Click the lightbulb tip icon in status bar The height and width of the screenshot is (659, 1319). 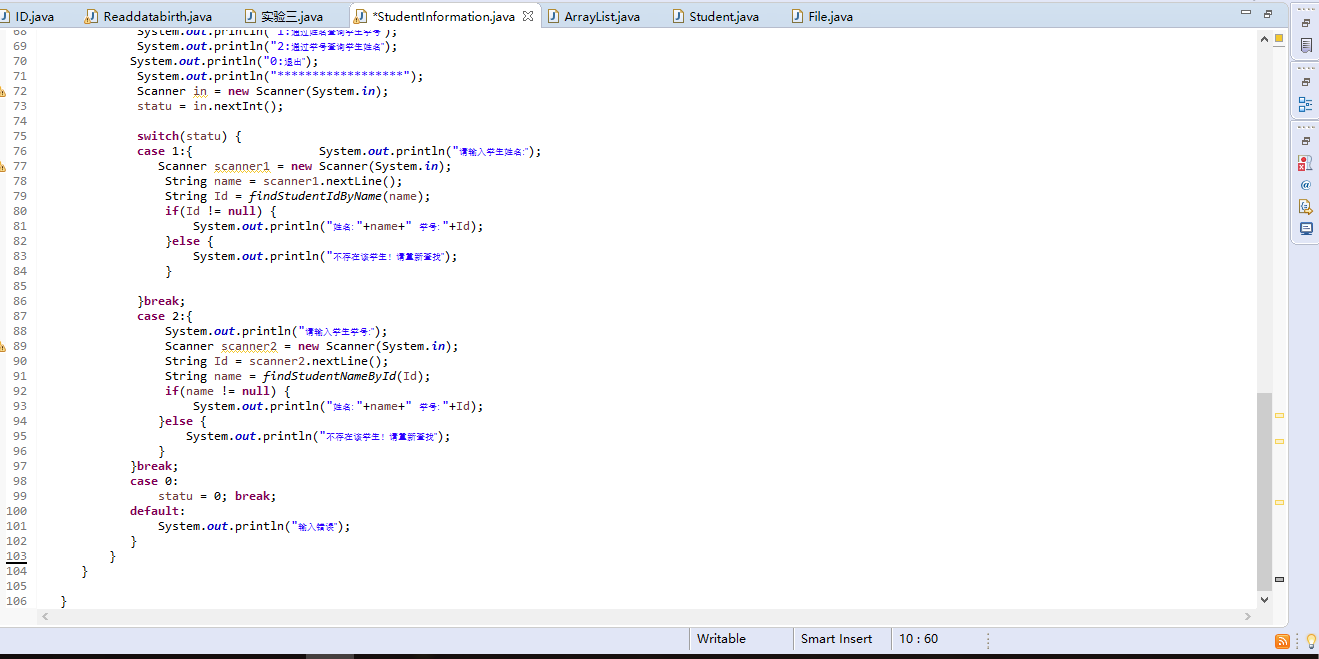click(1310, 641)
